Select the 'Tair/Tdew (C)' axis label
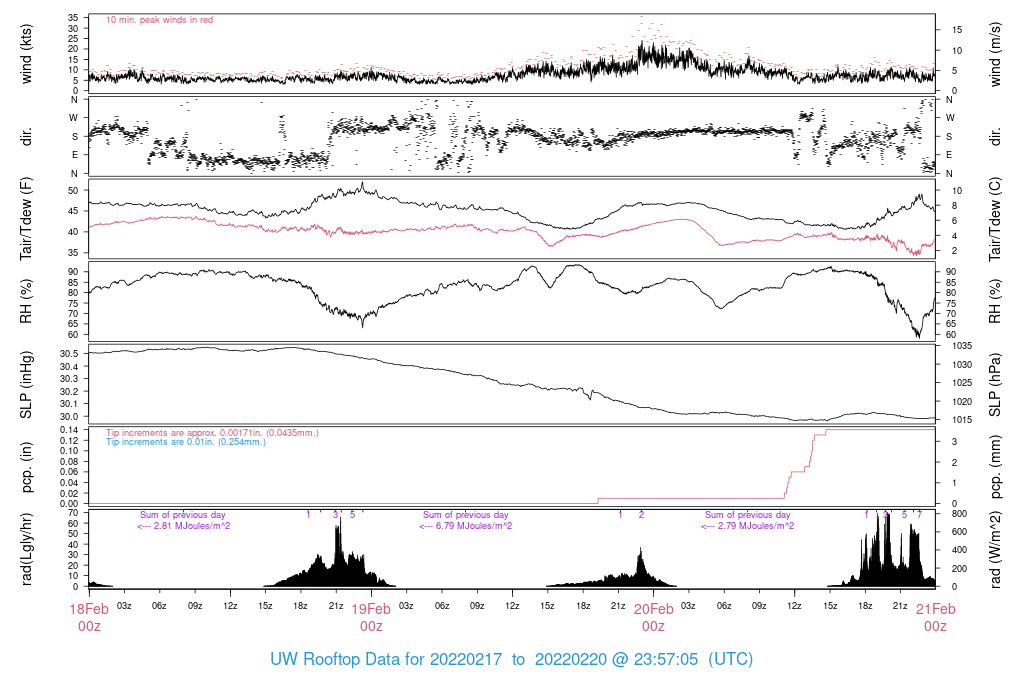 [x=995, y=219]
